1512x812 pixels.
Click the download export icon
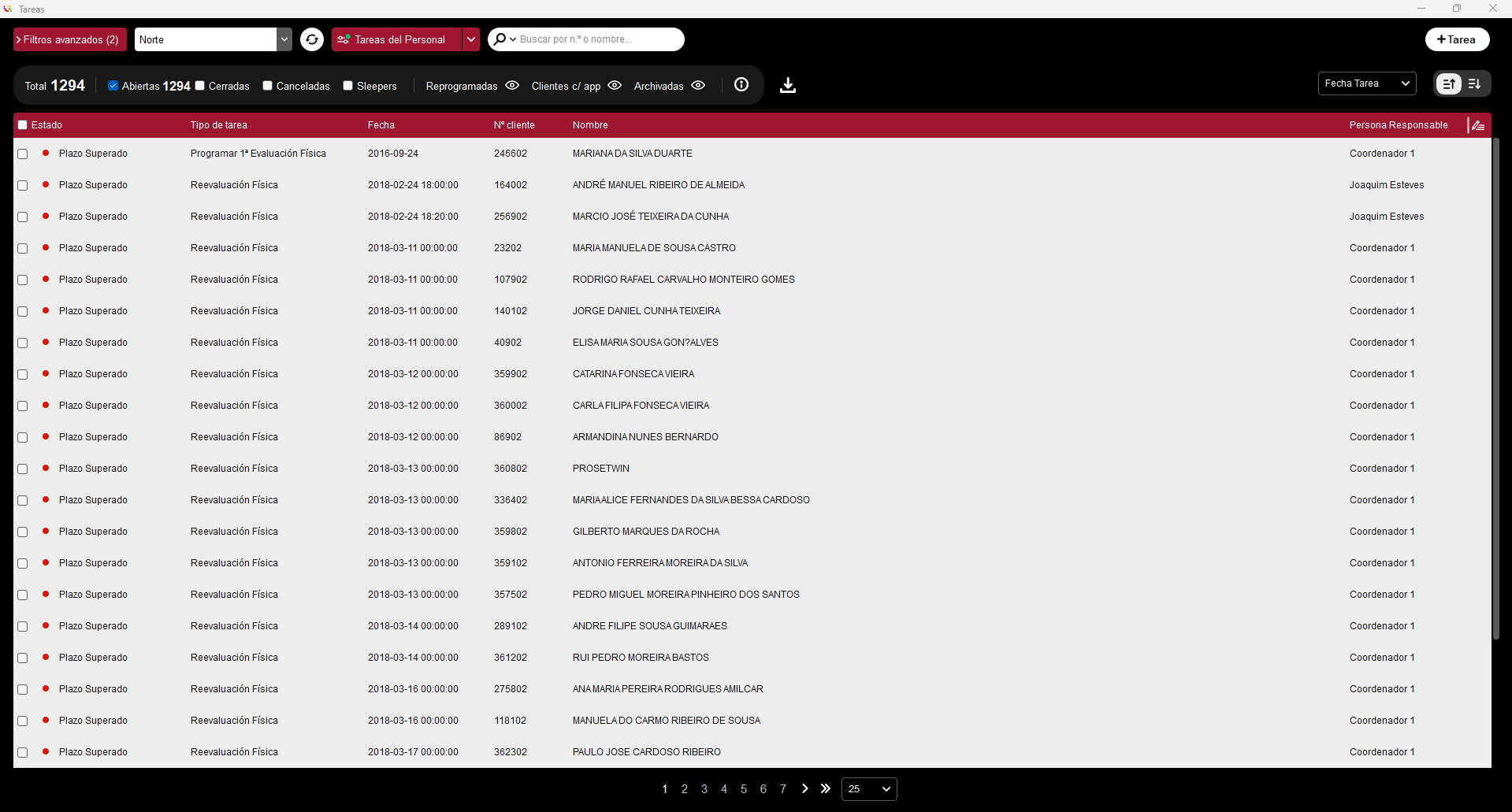(x=788, y=85)
